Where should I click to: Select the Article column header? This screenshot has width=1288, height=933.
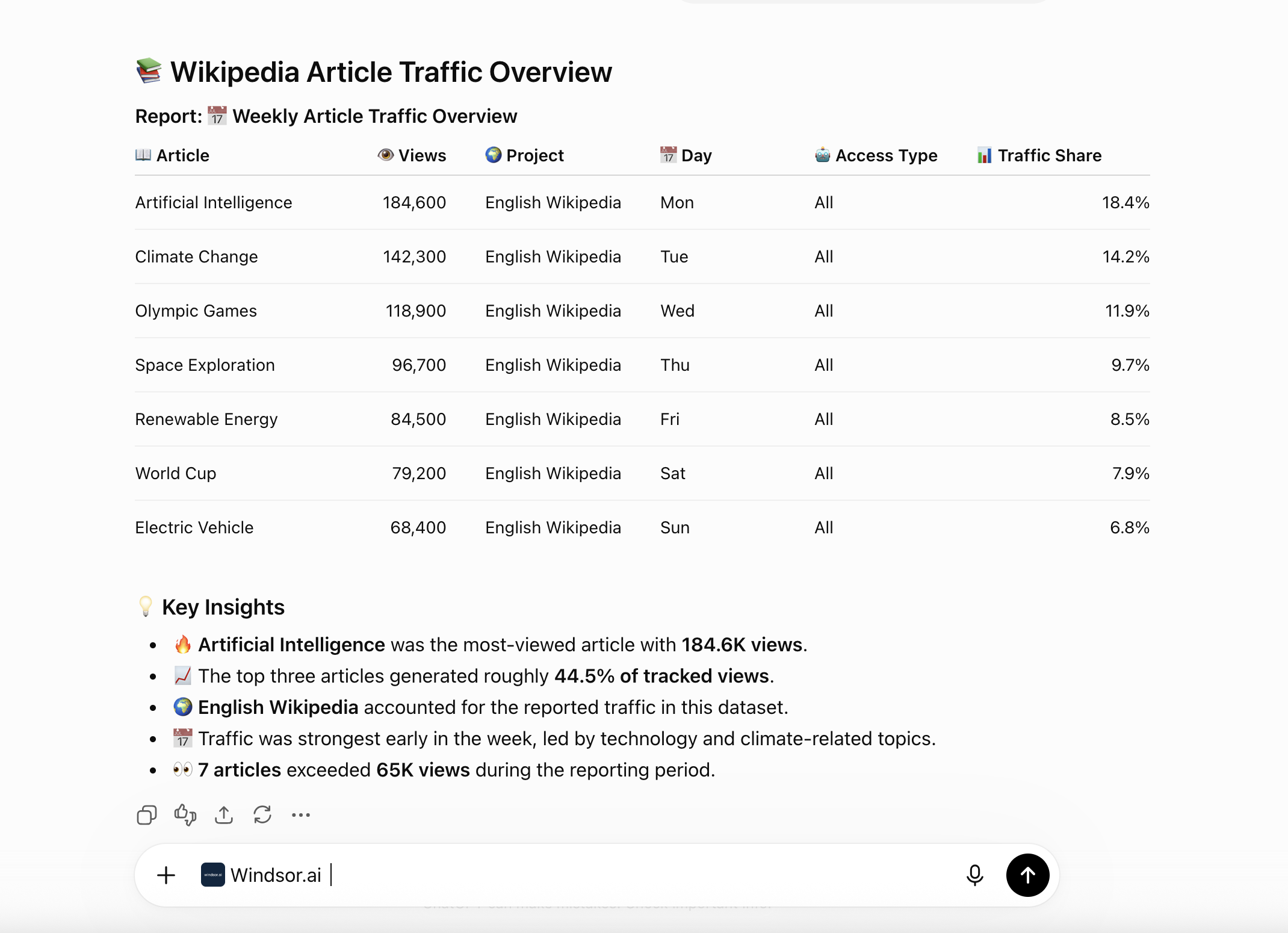pos(172,155)
